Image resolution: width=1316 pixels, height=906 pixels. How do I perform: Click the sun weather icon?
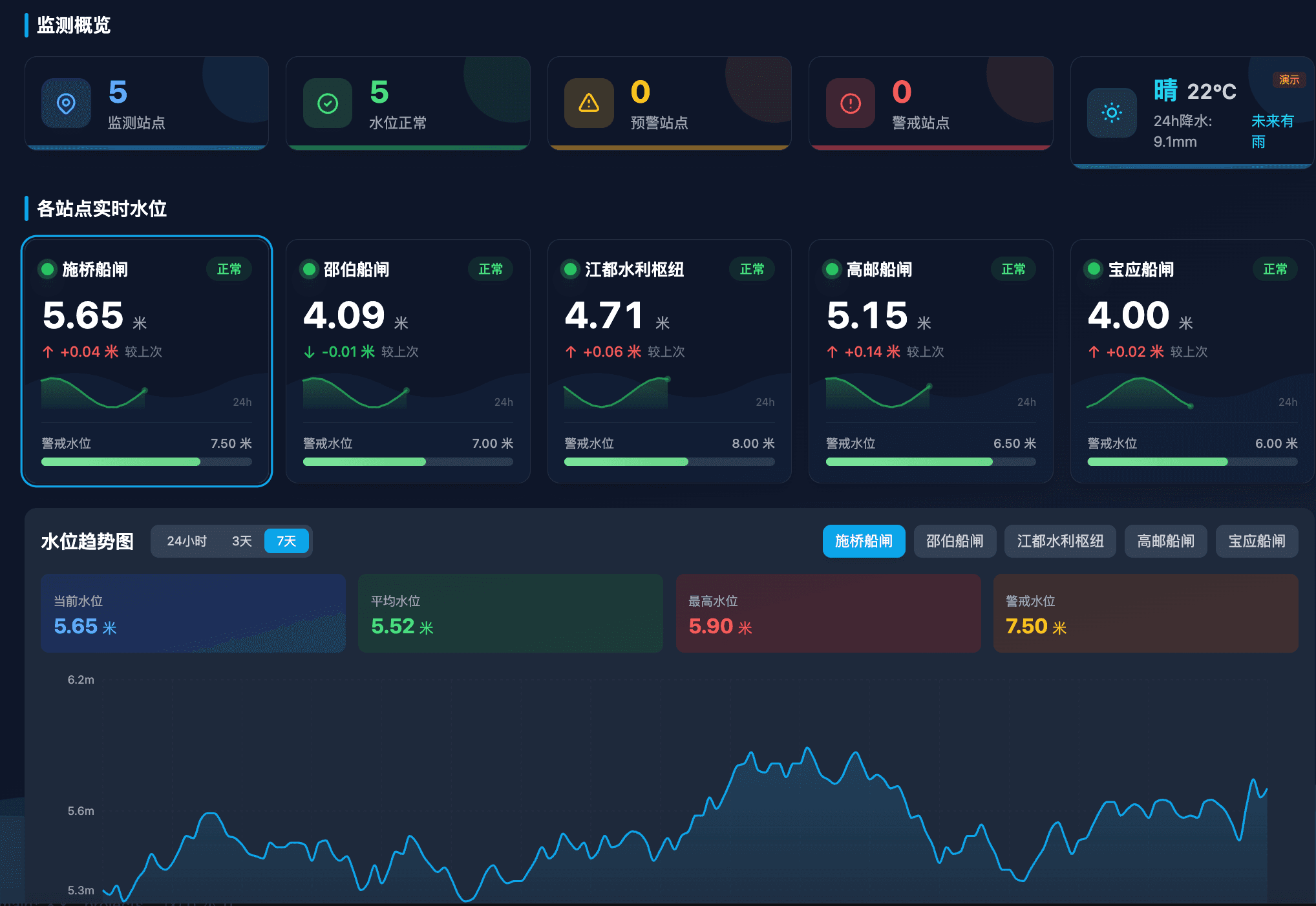(1112, 113)
